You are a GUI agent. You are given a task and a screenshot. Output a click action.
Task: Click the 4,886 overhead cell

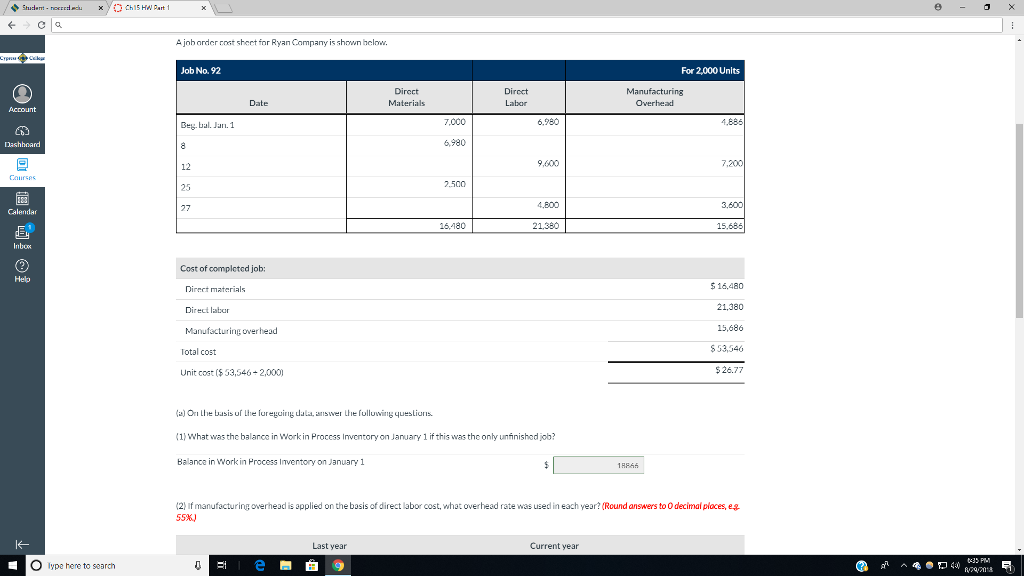[731, 121]
